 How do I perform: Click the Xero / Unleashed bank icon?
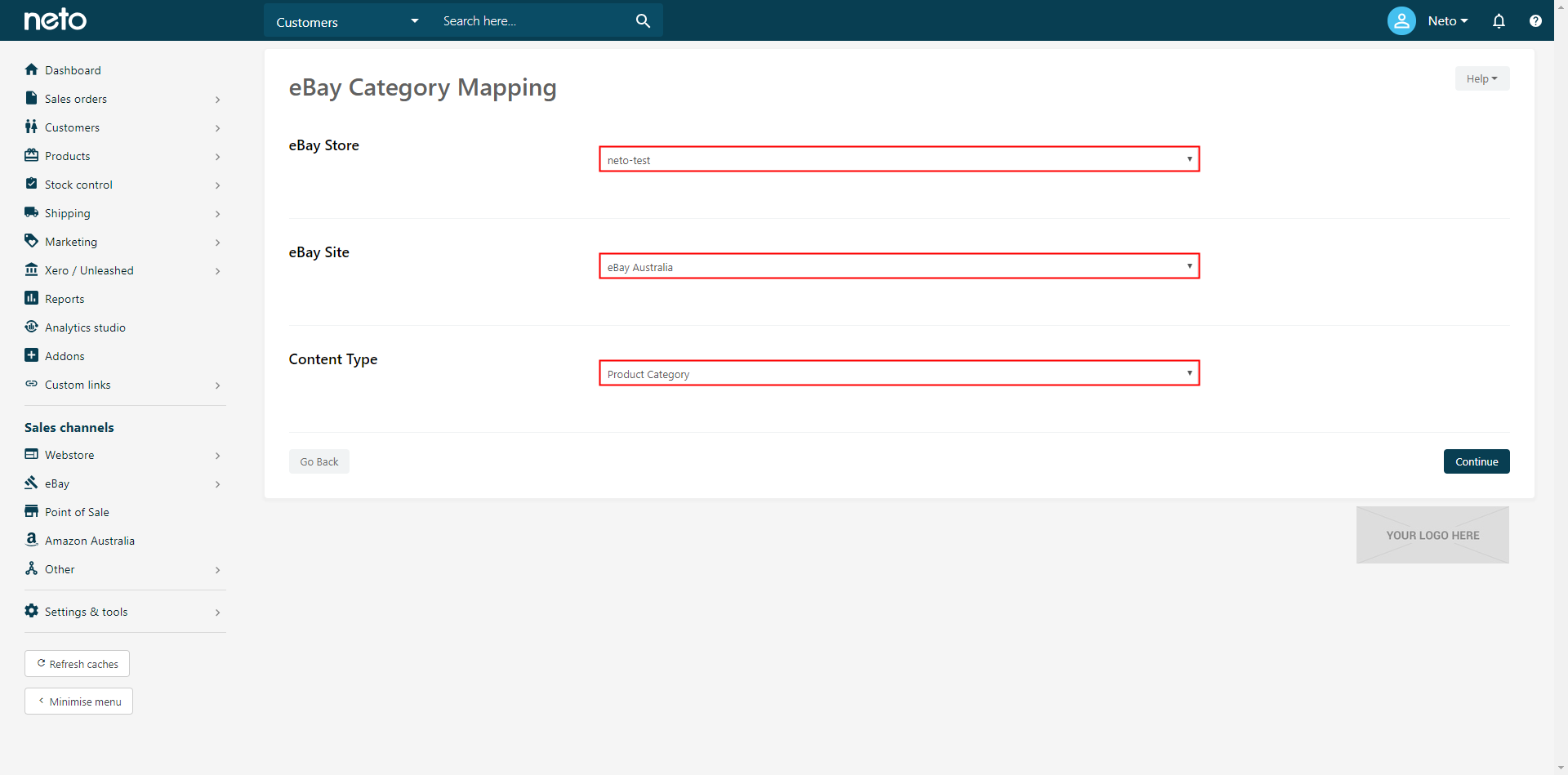(31, 269)
